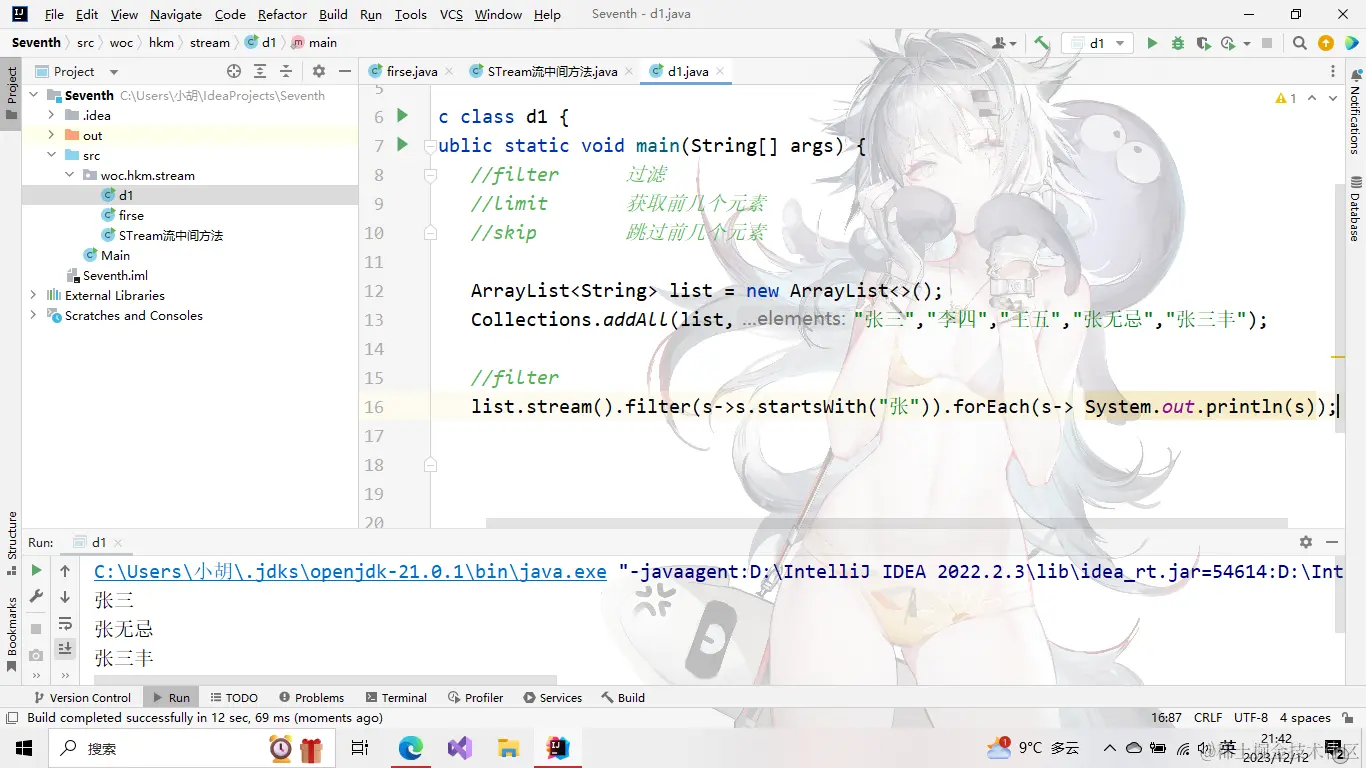Open the Profiler from the toolbar
1366x768 pixels.
click(x=1227, y=42)
